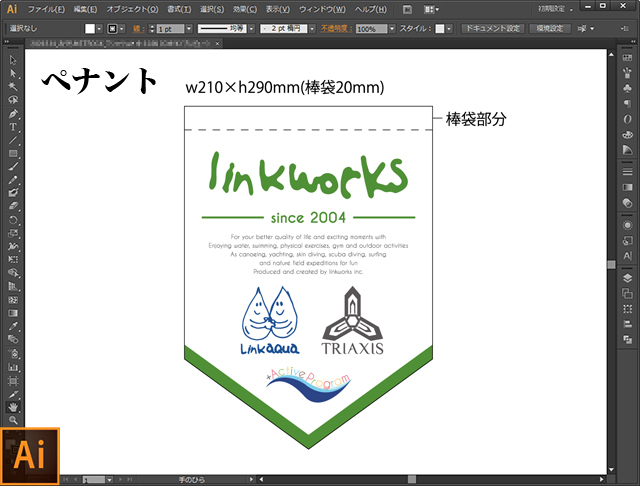This screenshot has height=486, width=640.
Task: Select the Eraser tool
Action: click(13, 206)
